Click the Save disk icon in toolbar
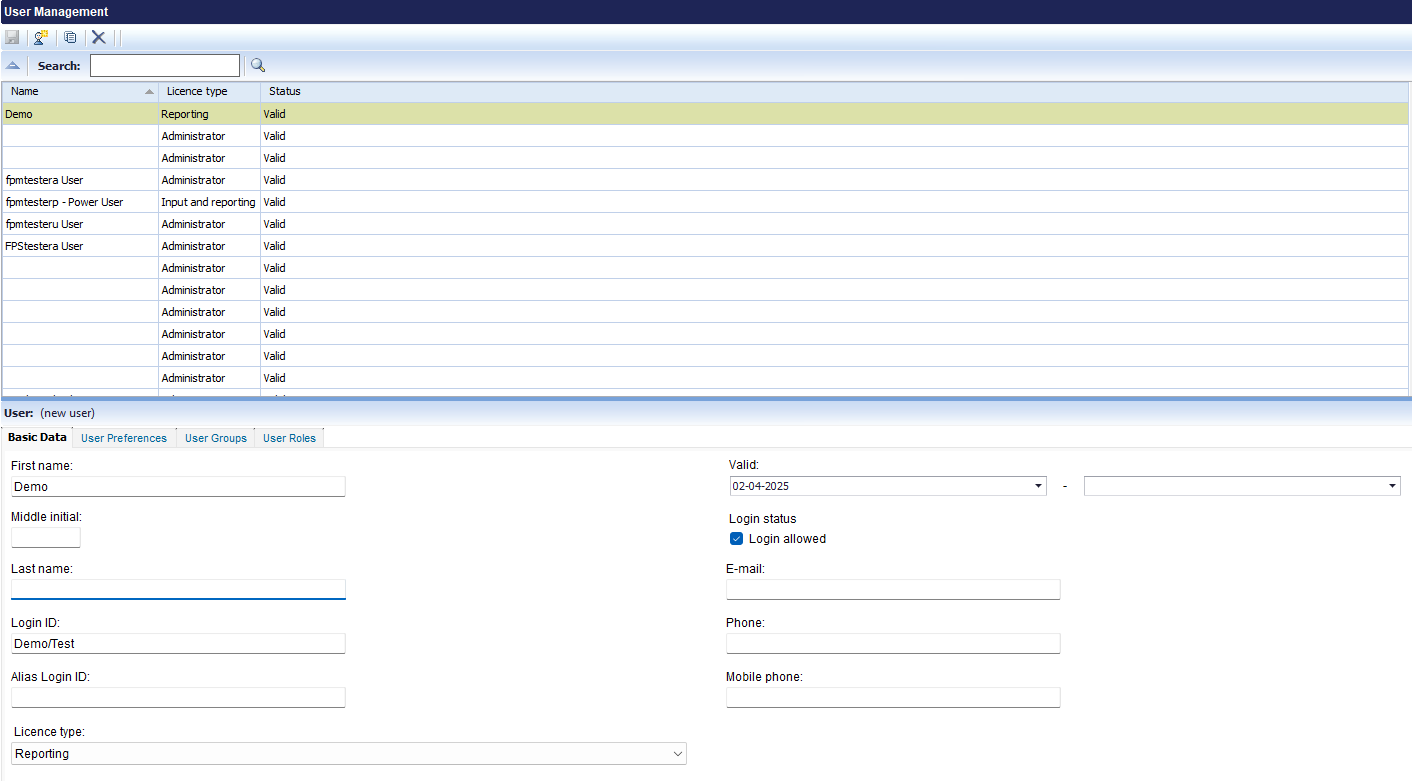 12,38
